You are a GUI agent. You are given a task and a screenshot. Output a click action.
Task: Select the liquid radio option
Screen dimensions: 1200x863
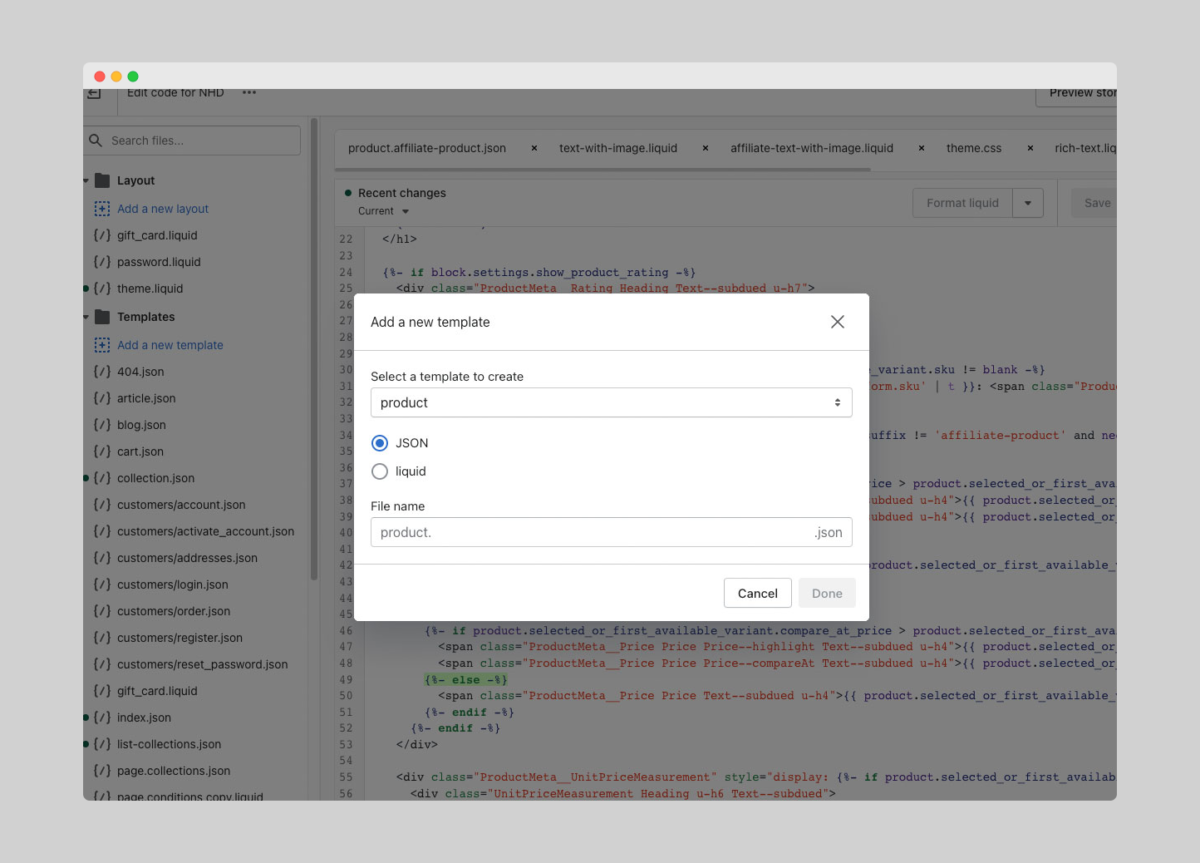click(380, 471)
